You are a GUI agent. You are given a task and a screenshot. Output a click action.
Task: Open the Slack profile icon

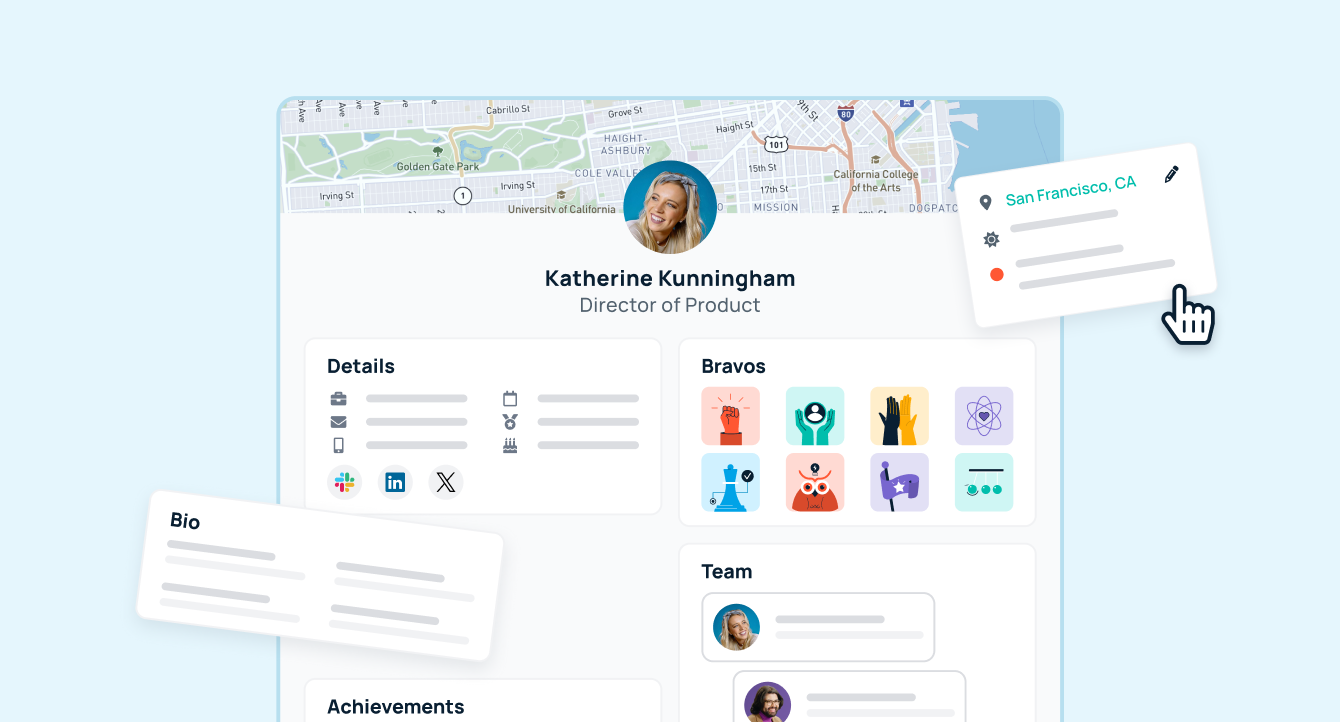[x=345, y=483]
